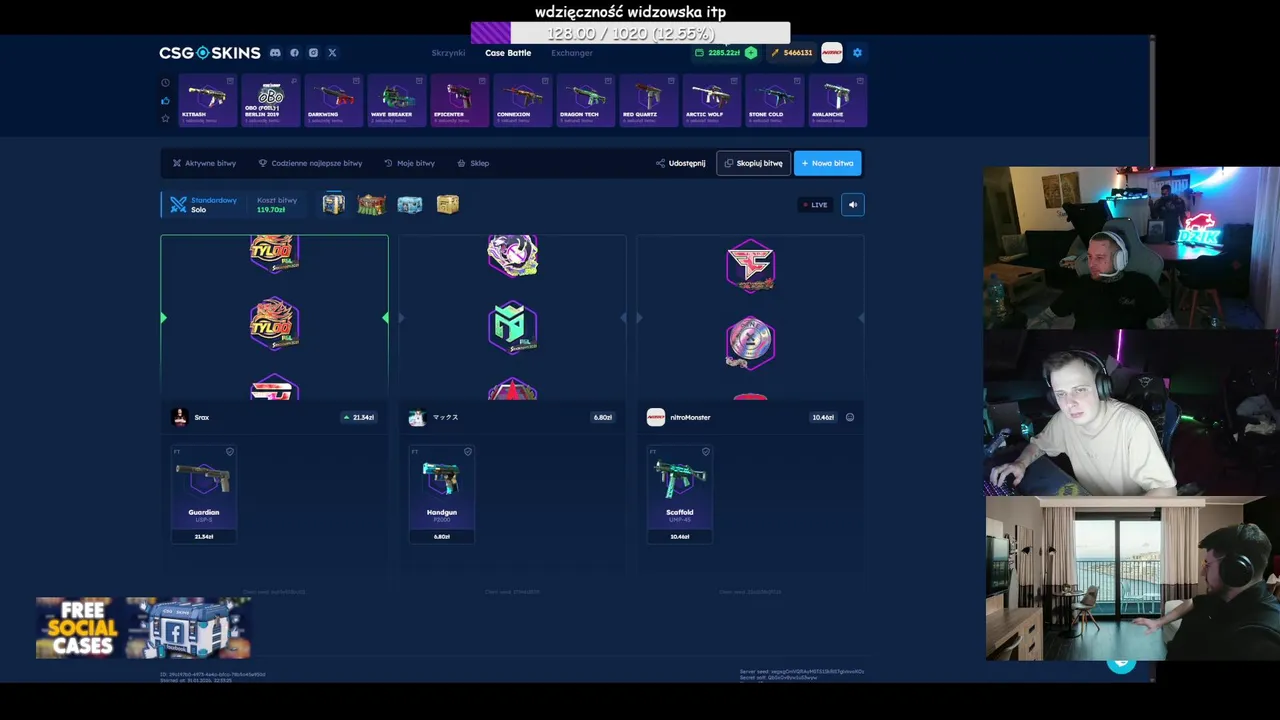Viewport: 1280px width, 720px height.
Task: Click マックス's 6.80zł total value
Action: [603, 417]
